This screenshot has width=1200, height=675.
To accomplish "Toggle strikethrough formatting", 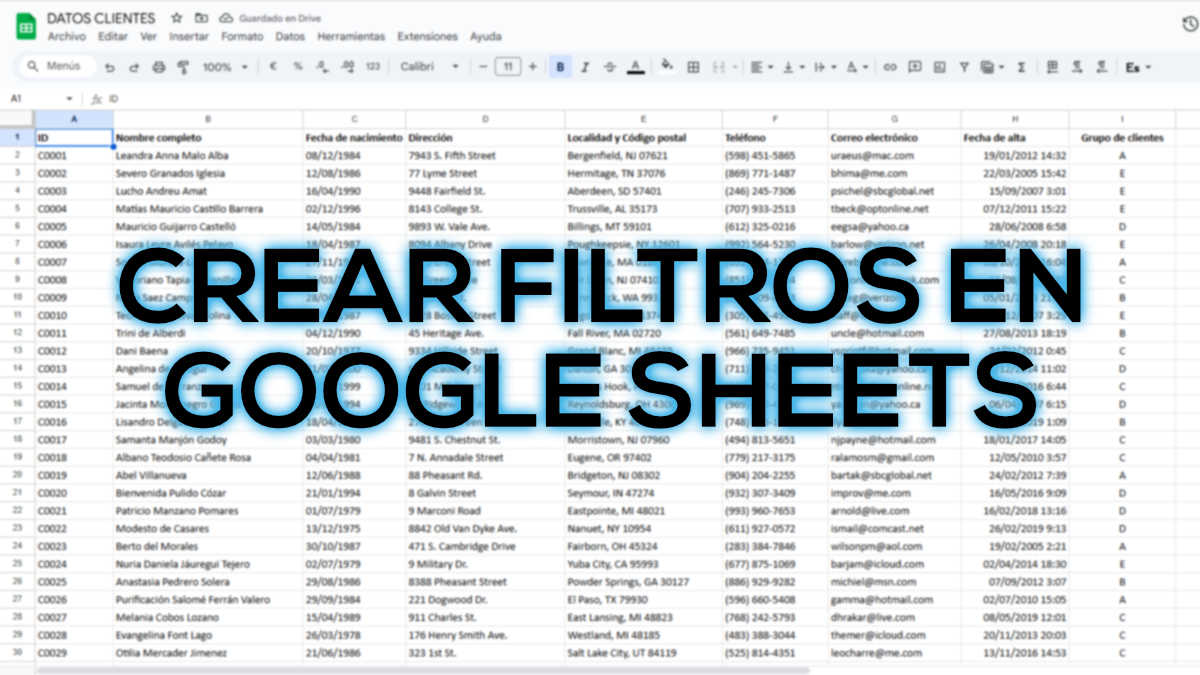I will pos(610,67).
